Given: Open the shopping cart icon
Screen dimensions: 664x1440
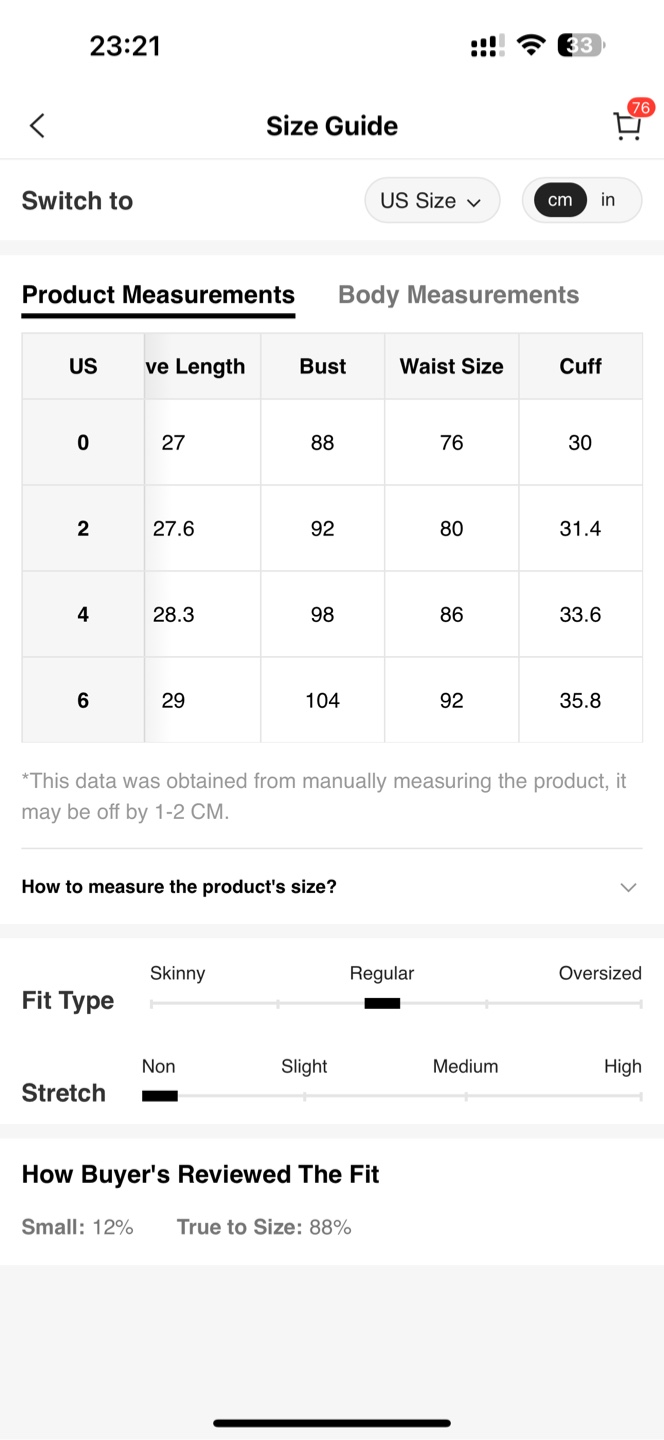Looking at the screenshot, I should coord(627,126).
